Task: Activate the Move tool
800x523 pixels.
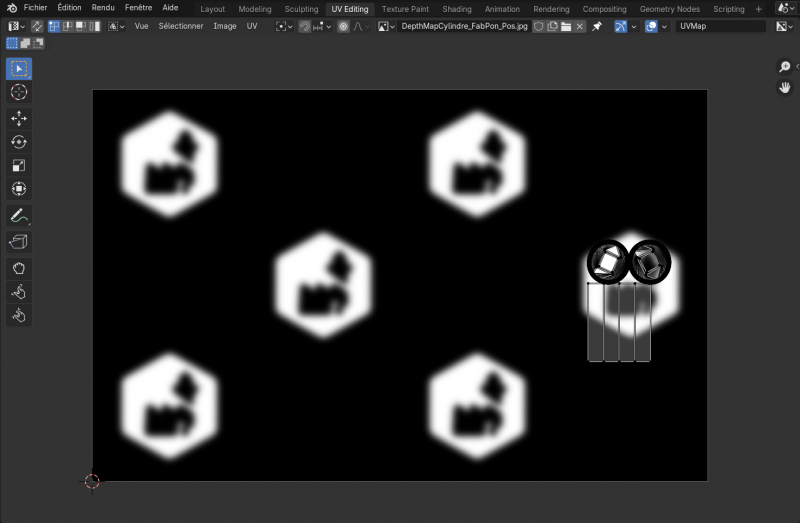Action: 19,118
